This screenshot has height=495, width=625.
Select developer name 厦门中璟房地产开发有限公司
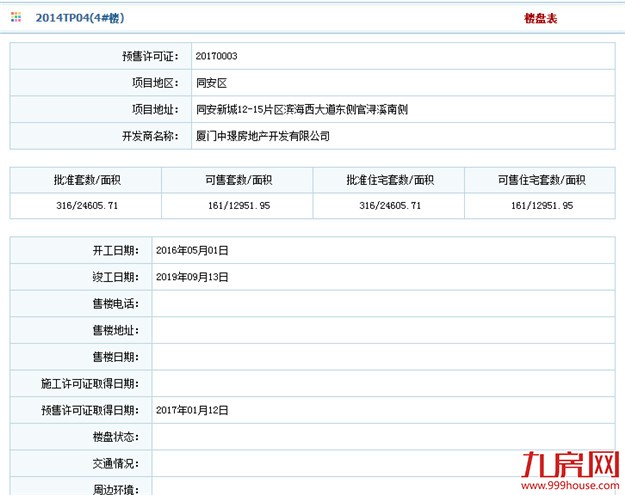click(x=263, y=136)
